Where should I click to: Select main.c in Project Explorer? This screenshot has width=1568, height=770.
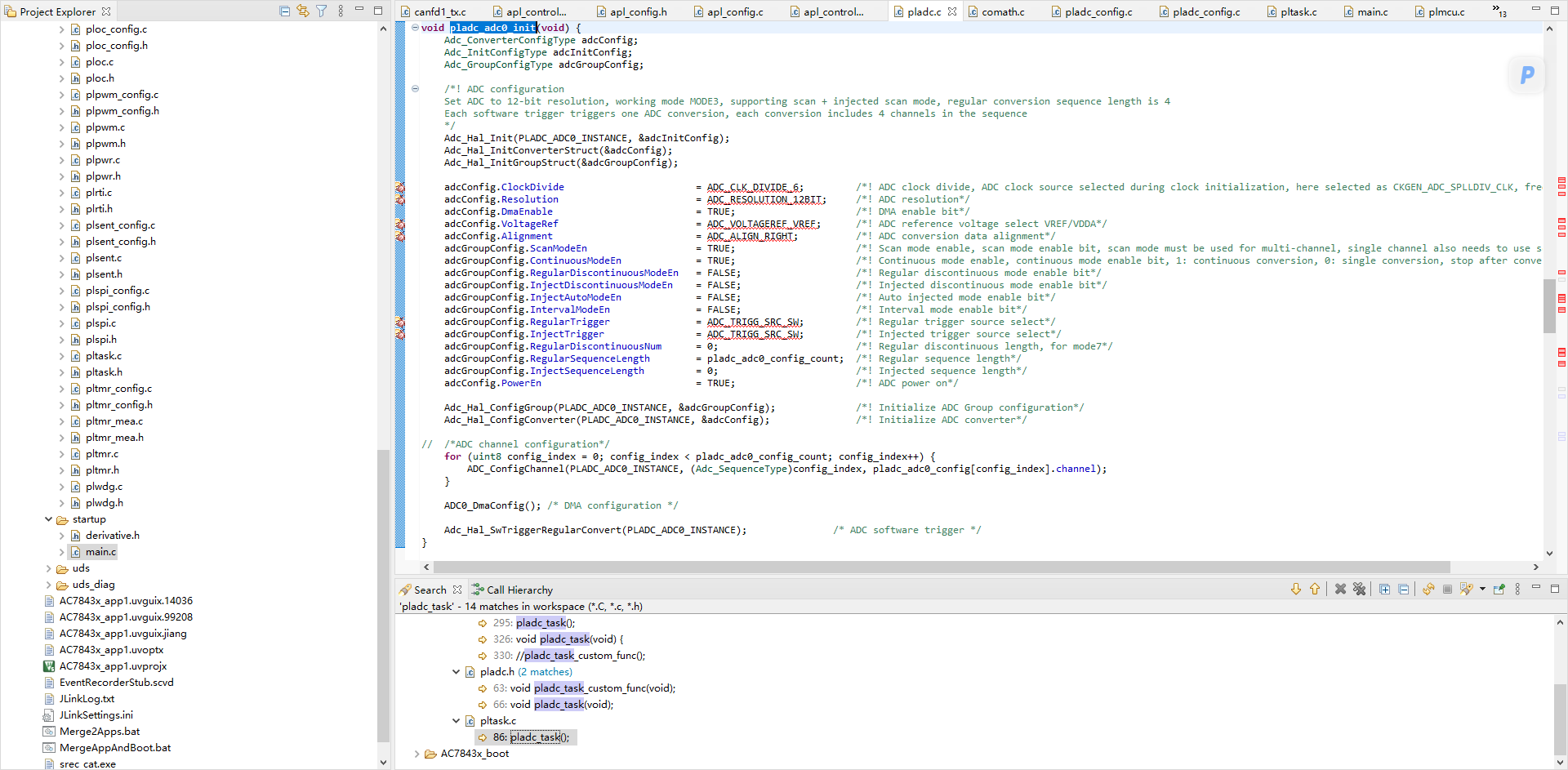(100, 552)
